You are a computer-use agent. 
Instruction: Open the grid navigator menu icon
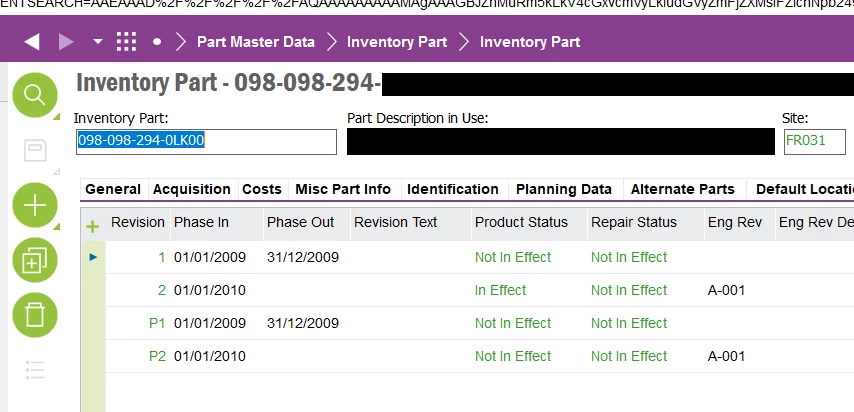(126, 42)
